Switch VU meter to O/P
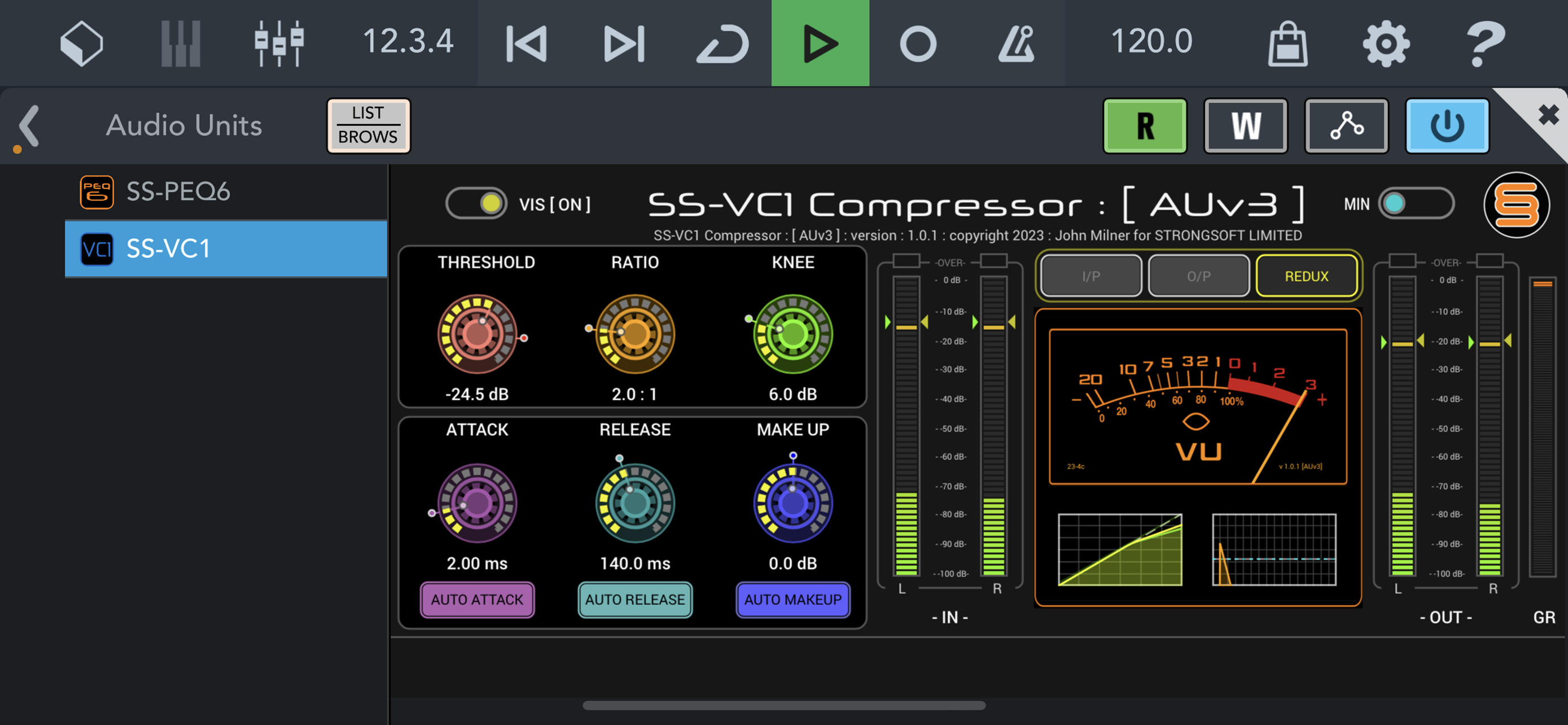Viewport: 1568px width, 725px height. [x=1198, y=276]
